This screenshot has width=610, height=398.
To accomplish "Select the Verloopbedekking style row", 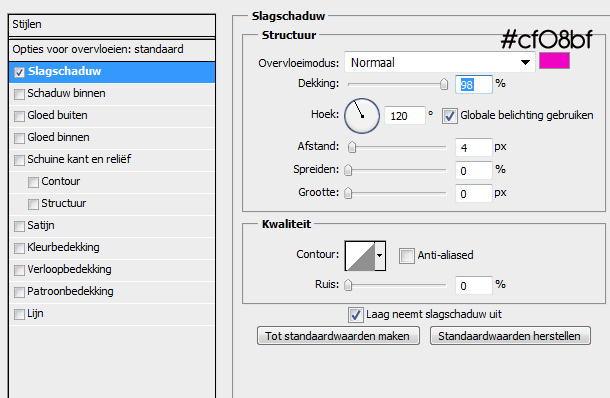I will tap(112, 270).
